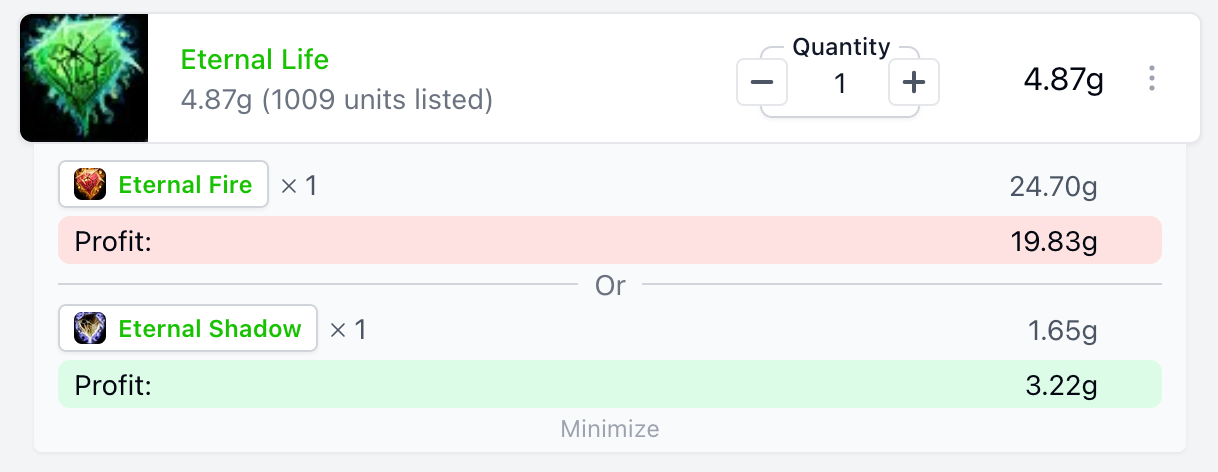
Task: Select the Eternal Fire item name
Action: point(185,185)
